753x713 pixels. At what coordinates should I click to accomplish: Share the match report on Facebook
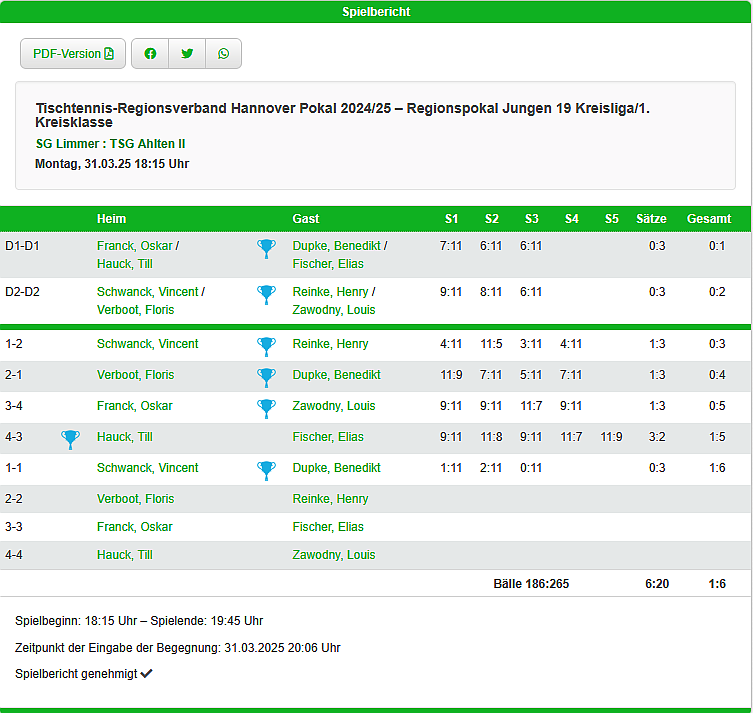(x=150, y=54)
